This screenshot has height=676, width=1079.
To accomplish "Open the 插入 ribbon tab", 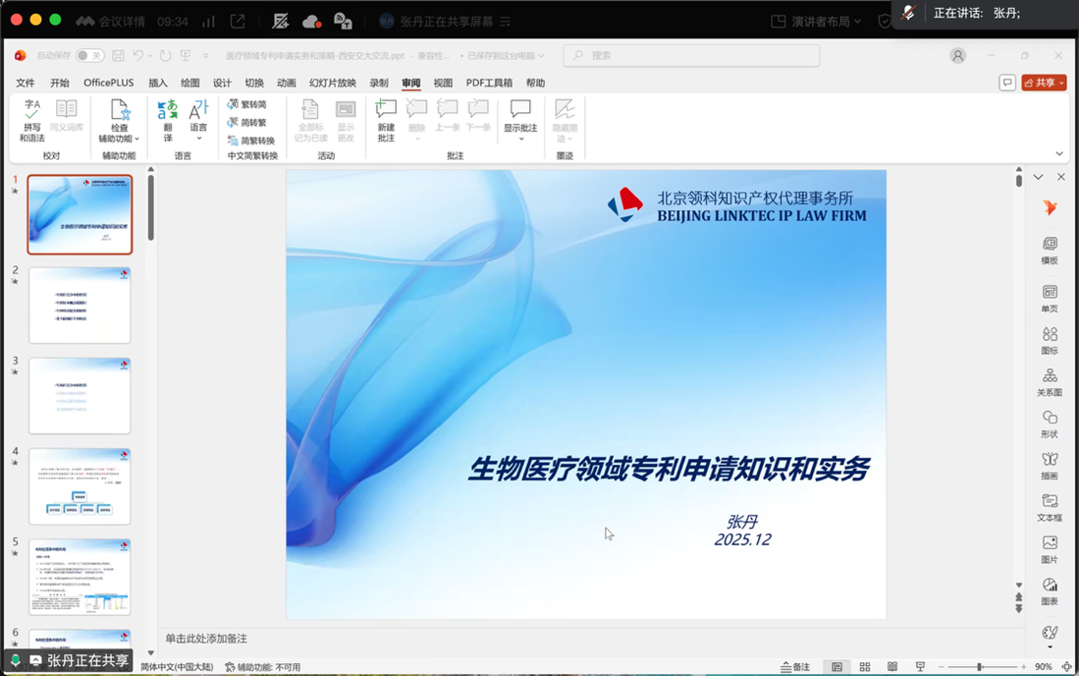I will (x=158, y=83).
